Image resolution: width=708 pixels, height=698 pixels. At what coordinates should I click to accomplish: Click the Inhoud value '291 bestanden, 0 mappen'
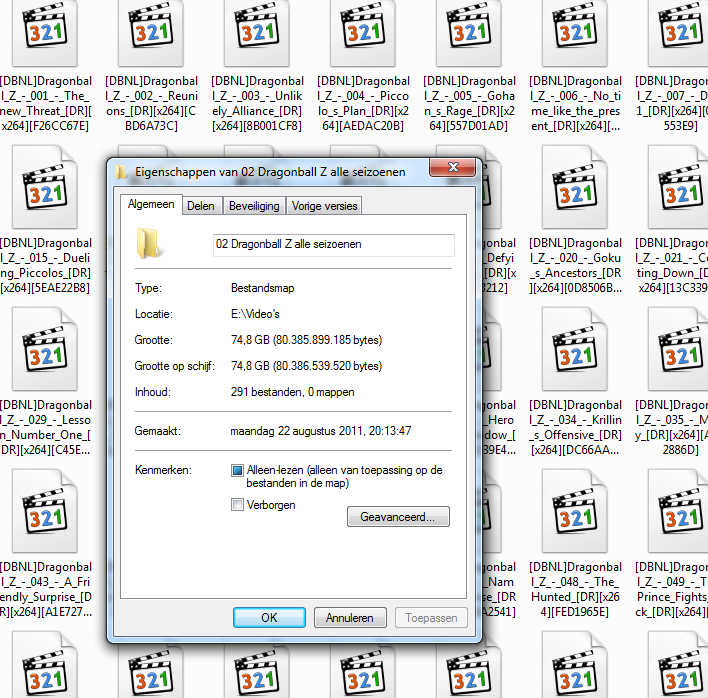pos(293,392)
